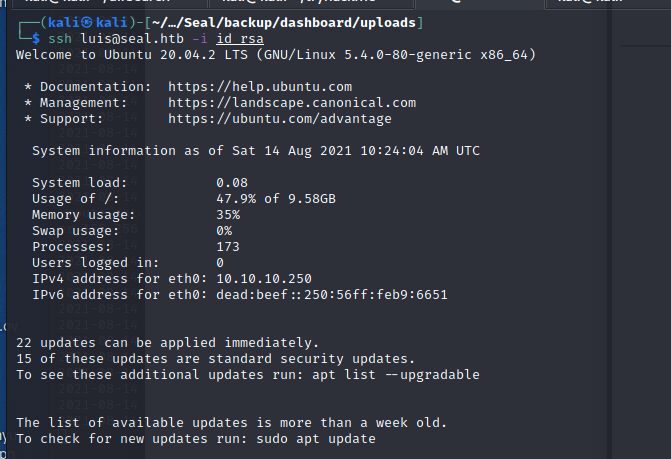Click the Memory usage 35% value
Image resolution: width=671 pixels, height=459 pixels.
click(228, 215)
